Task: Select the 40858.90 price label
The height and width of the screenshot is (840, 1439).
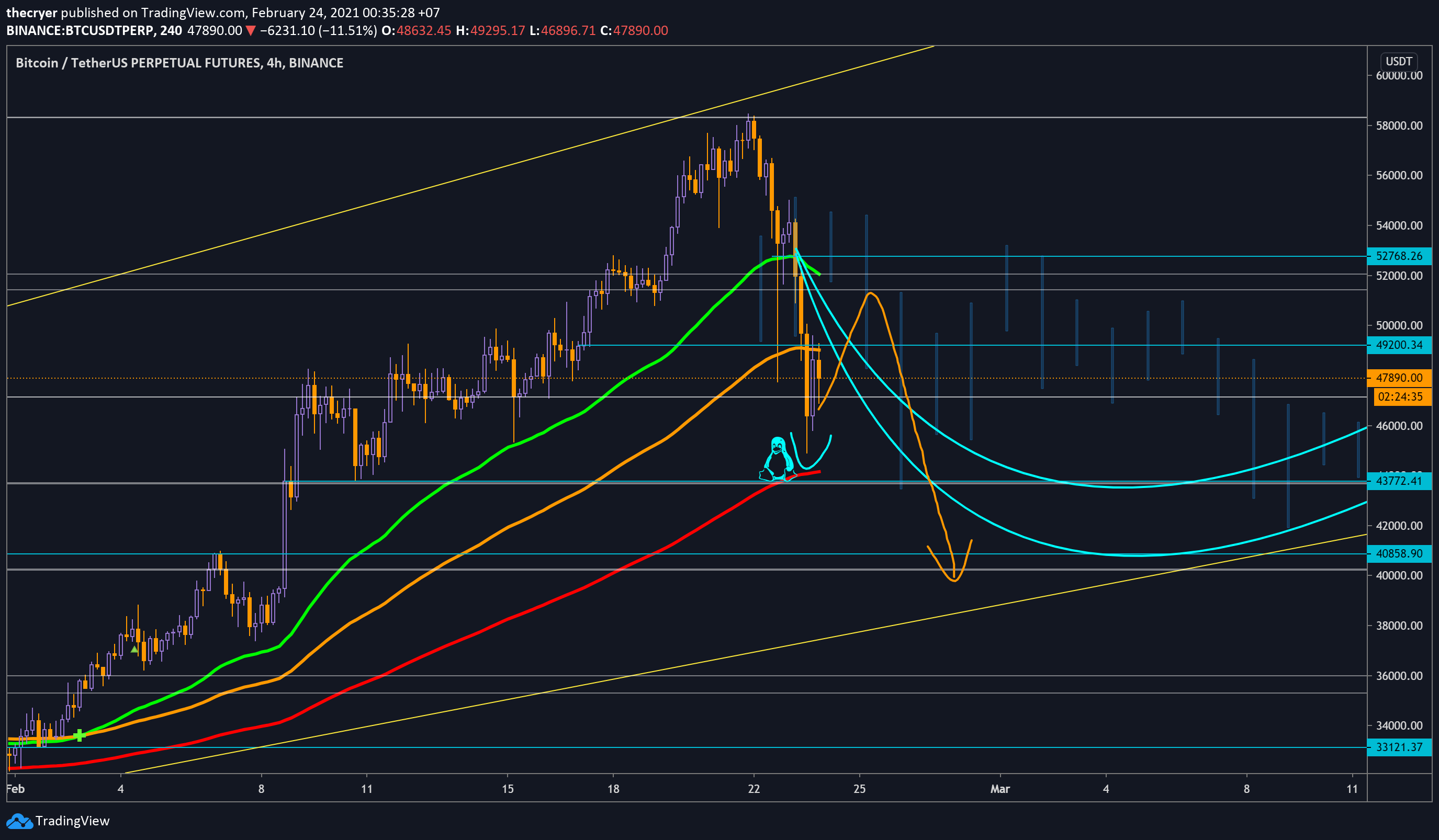Action: [1400, 553]
